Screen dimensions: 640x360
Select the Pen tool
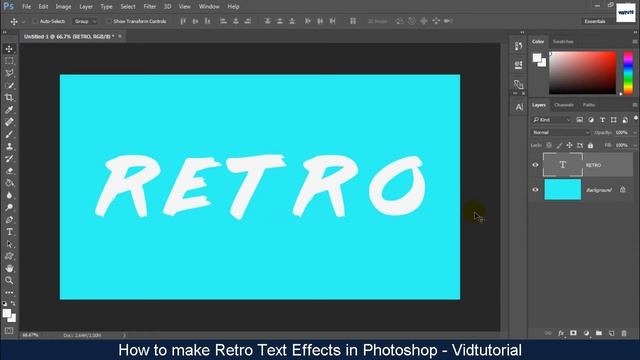(9, 220)
